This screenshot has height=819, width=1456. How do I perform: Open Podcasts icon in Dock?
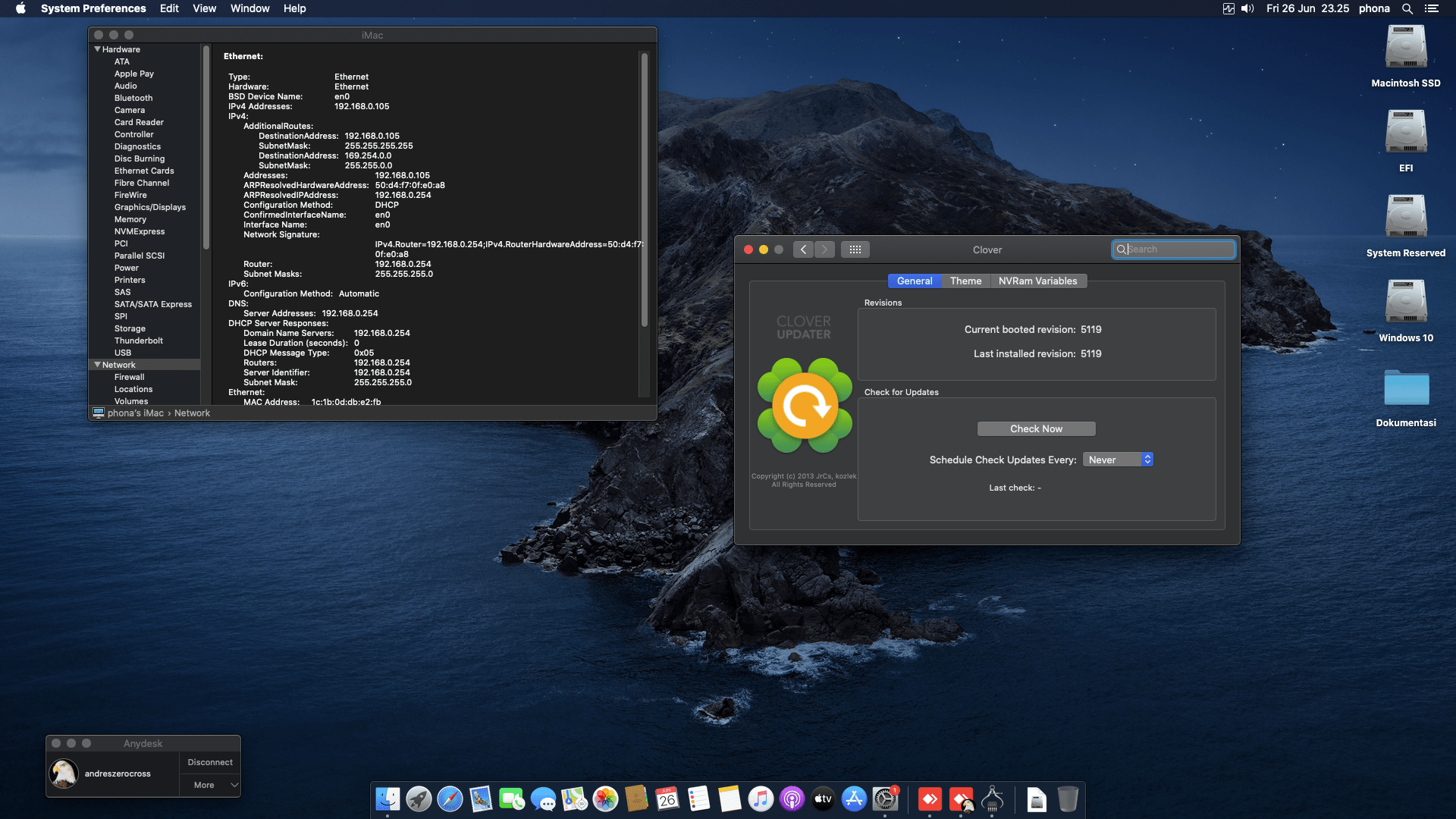[792, 799]
